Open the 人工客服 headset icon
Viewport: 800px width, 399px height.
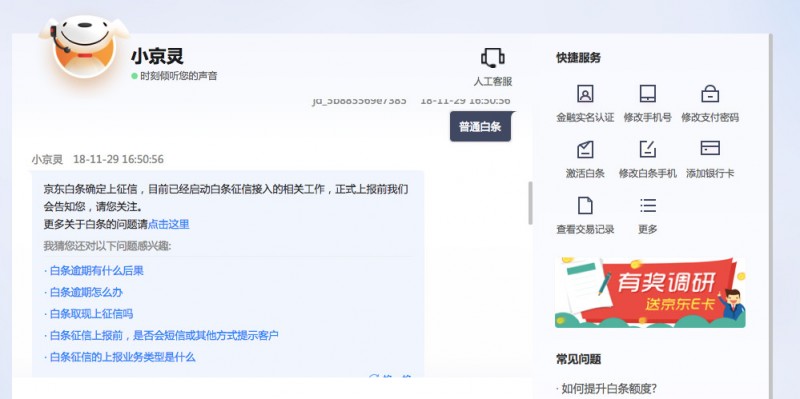point(492,58)
